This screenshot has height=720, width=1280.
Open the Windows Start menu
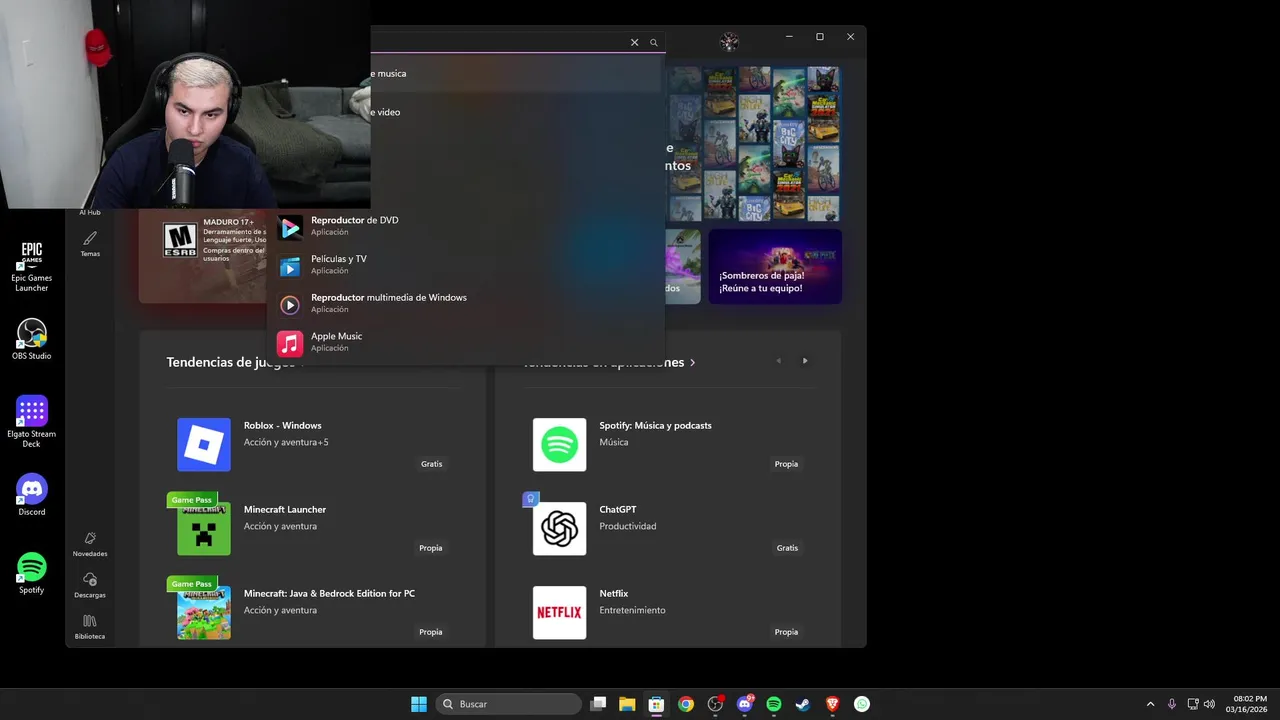(419, 704)
